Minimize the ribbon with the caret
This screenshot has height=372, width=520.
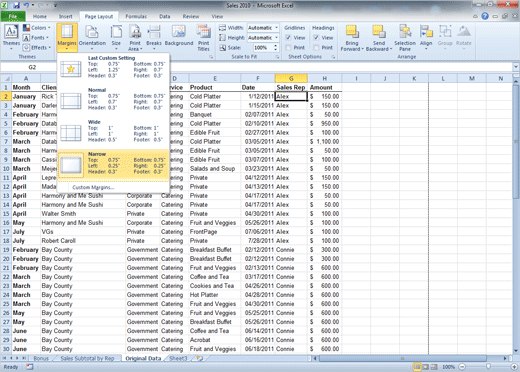pyautogui.click(x=475, y=16)
